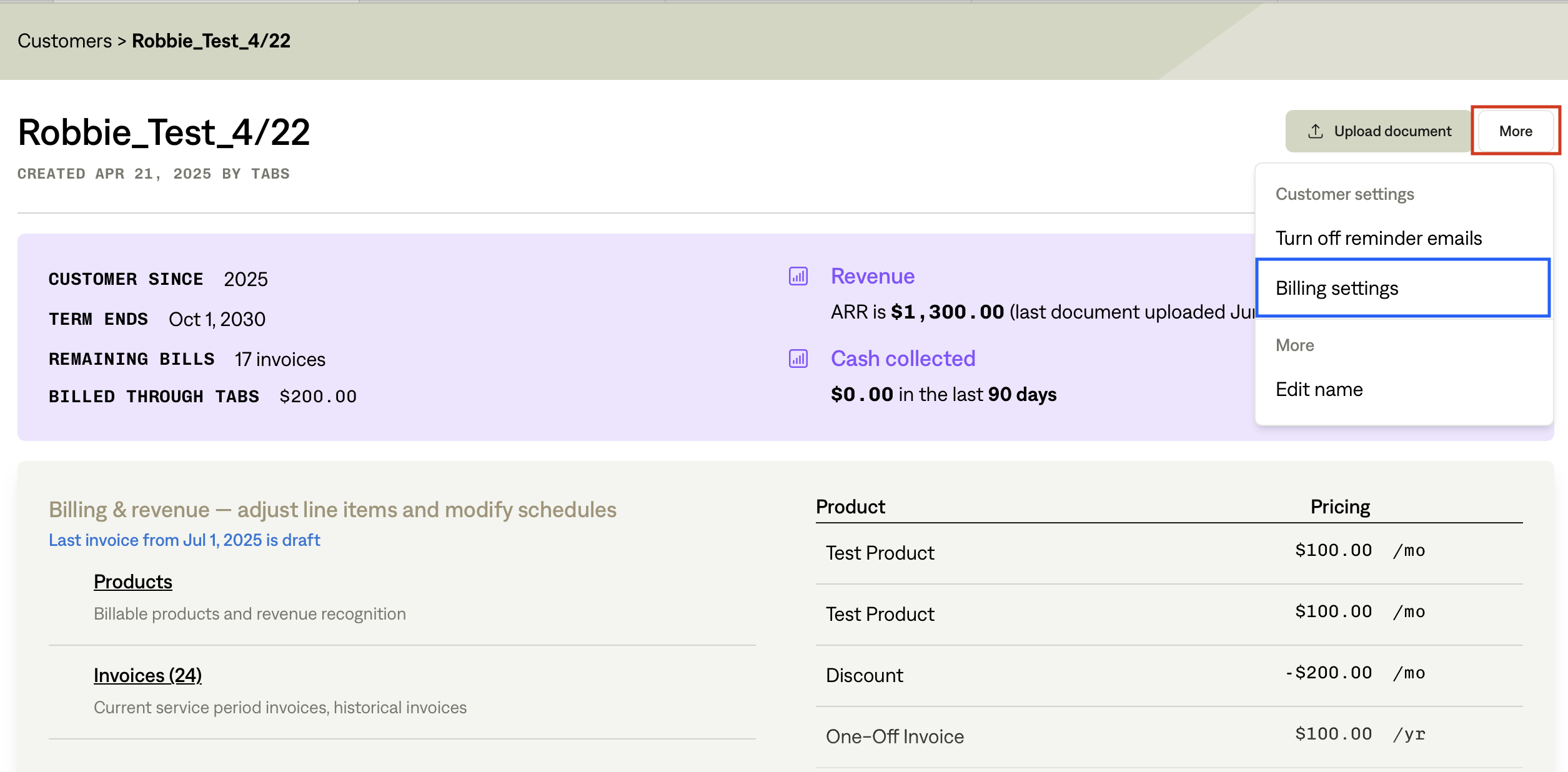Click Edit name in the More menu
Image resolution: width=1568 pixels, height=772 pixels.
coord(1318,388)
